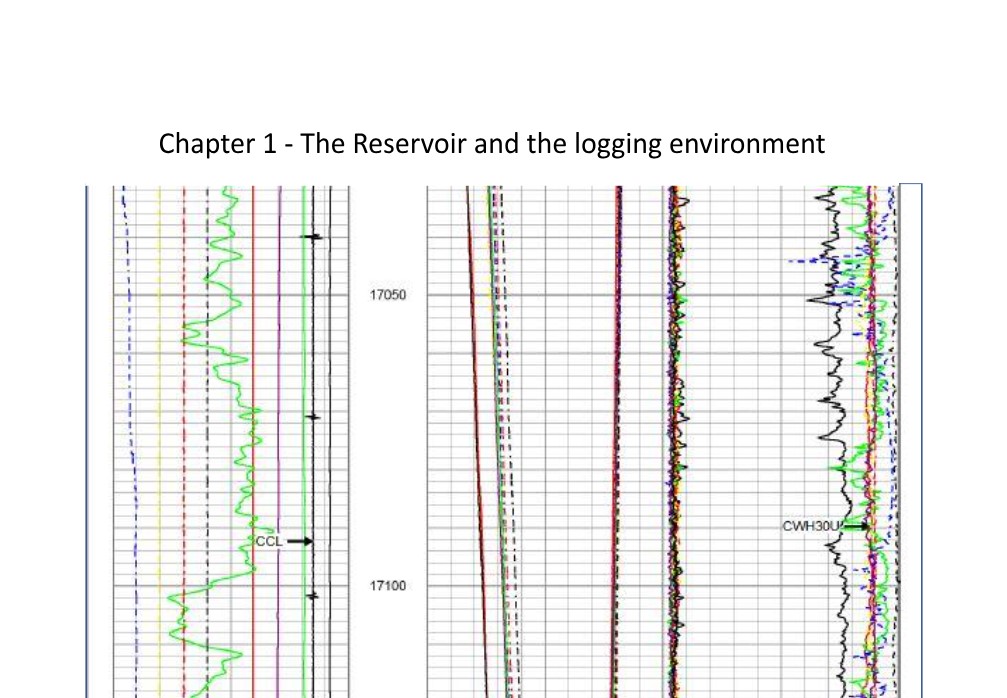Viewport: 1007px width, 698px height.
Task: Click the collar tick marker between 17050 and 17100
Action: [x=314, y=416]
